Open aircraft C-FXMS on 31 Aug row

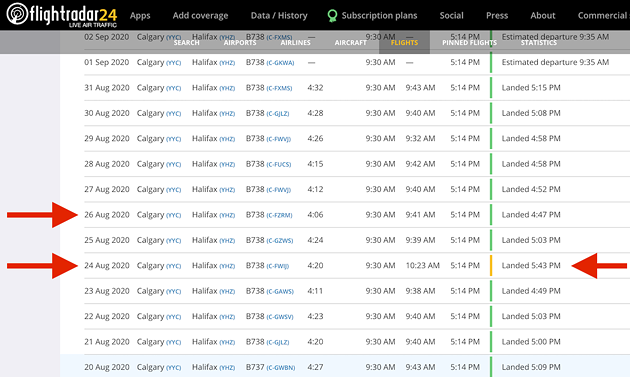279,88
